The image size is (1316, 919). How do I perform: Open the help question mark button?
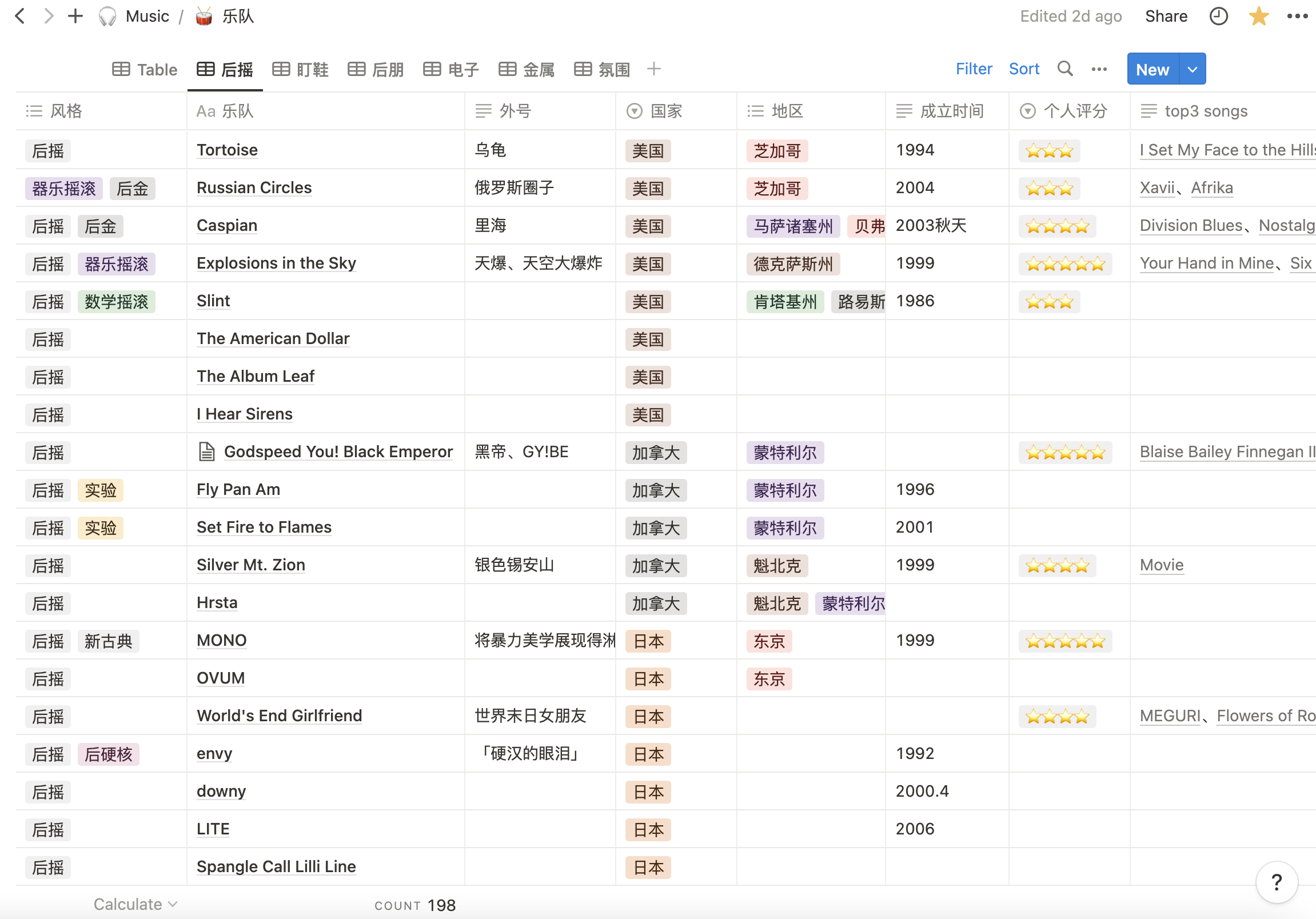(x=1277, y=882)
